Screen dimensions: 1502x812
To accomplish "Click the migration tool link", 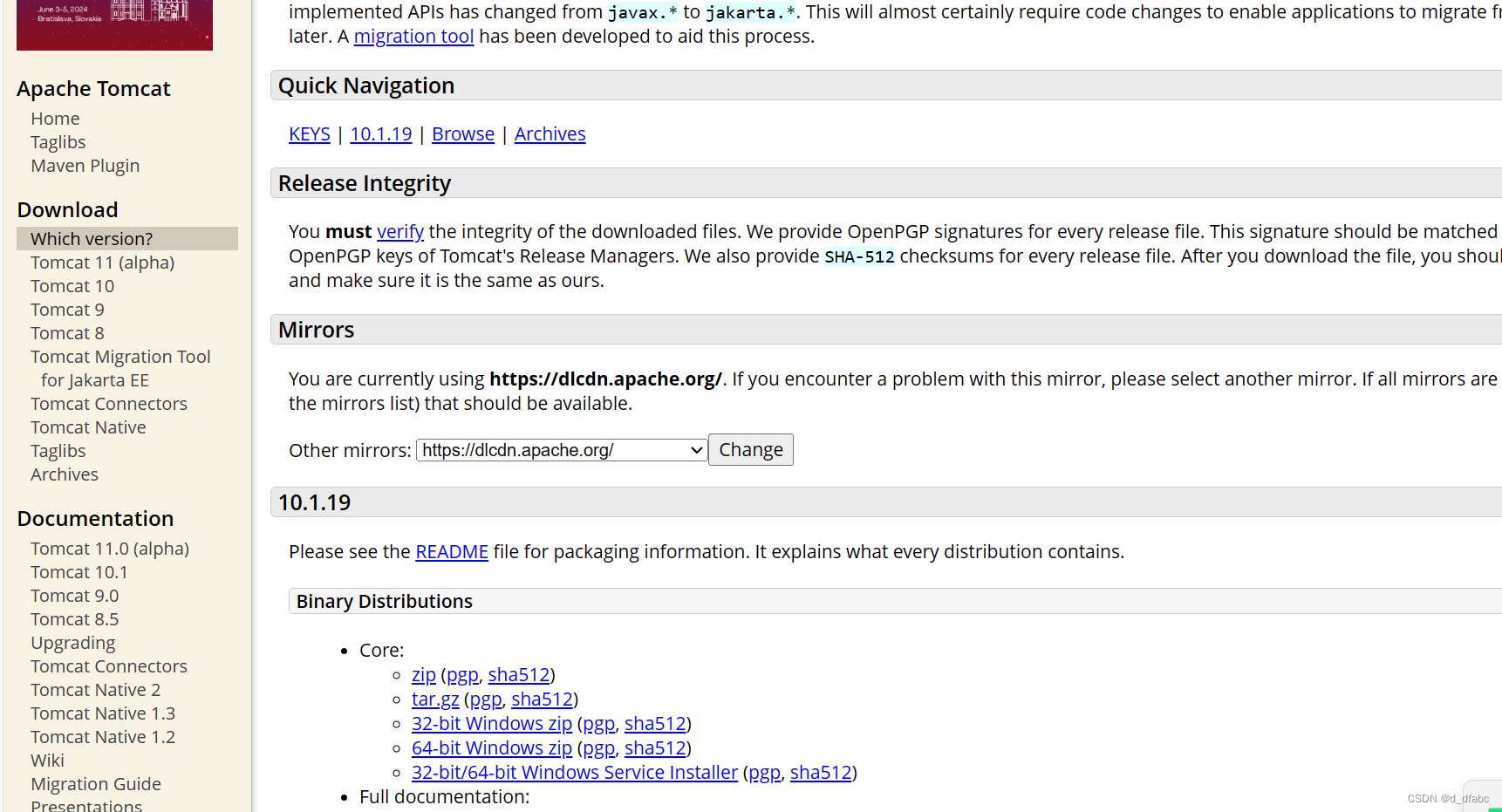I will point(413,37).
